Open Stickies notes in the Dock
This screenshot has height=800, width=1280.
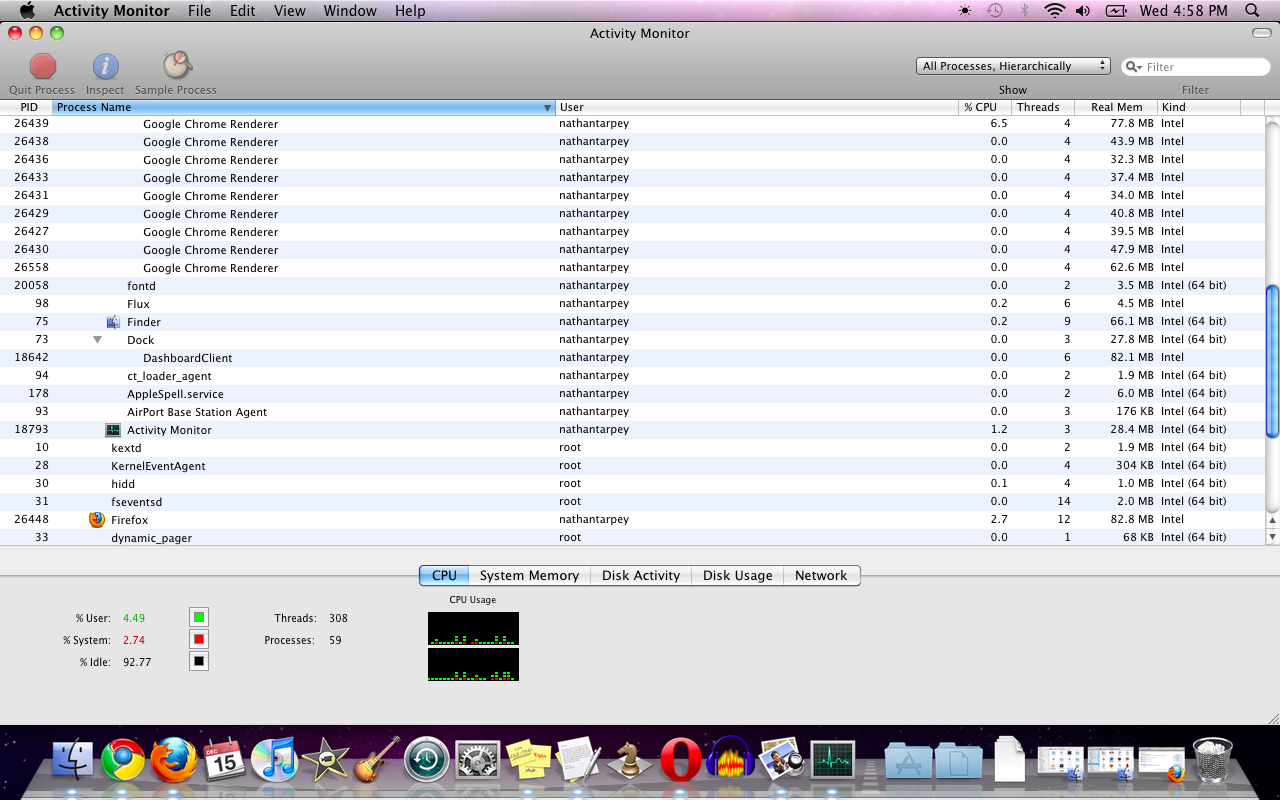pyautogui.click(x=529, y=760)
